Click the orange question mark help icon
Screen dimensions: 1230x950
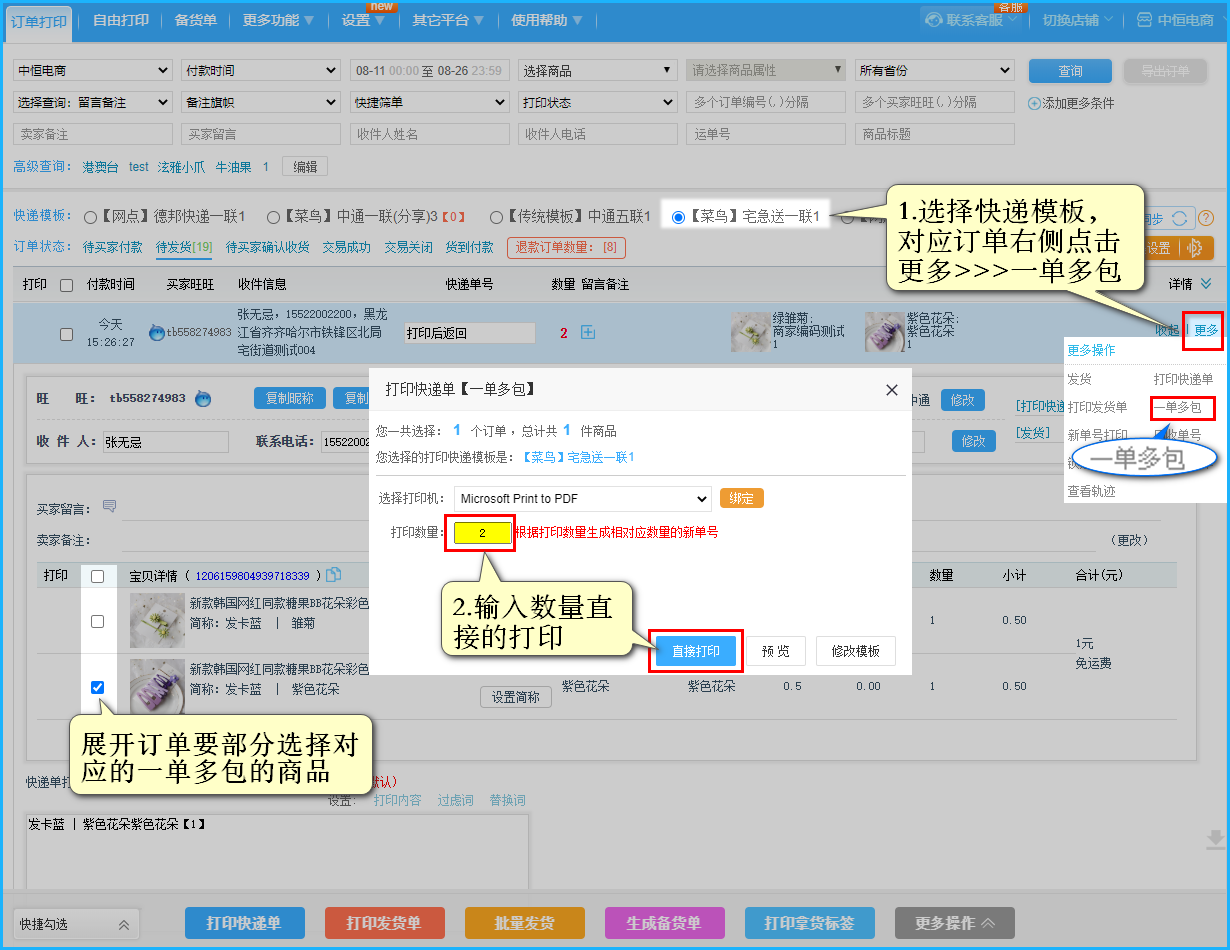click(x=1206, y=218)
